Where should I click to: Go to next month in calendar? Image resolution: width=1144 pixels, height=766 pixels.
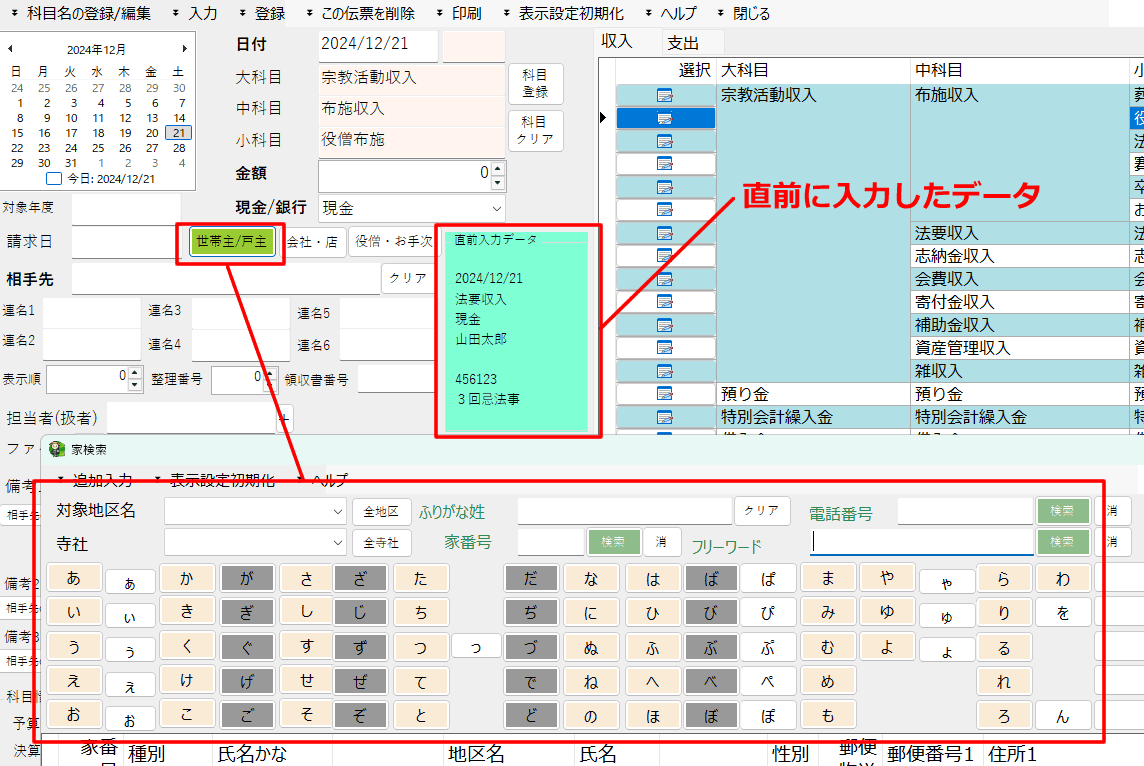pyautogui.click(x=184, y=48)
